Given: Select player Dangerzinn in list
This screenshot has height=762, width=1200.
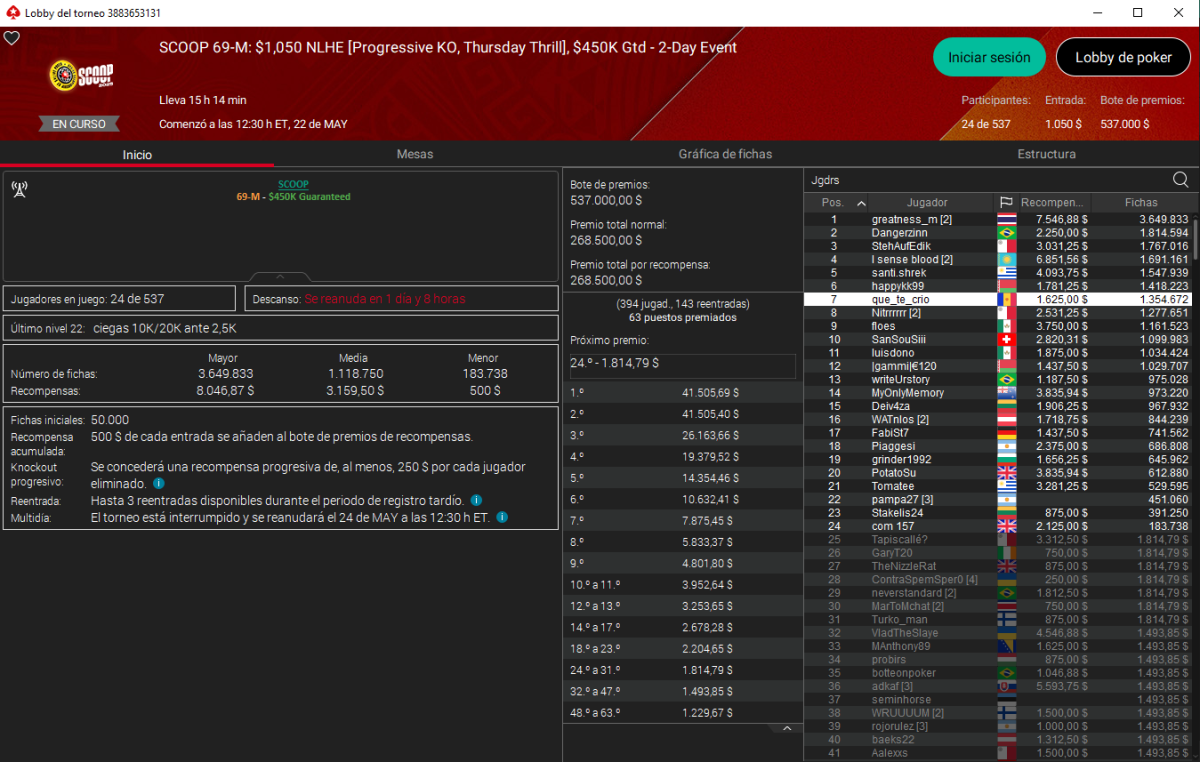Looking at the screenshot, I should click(997, 232).
